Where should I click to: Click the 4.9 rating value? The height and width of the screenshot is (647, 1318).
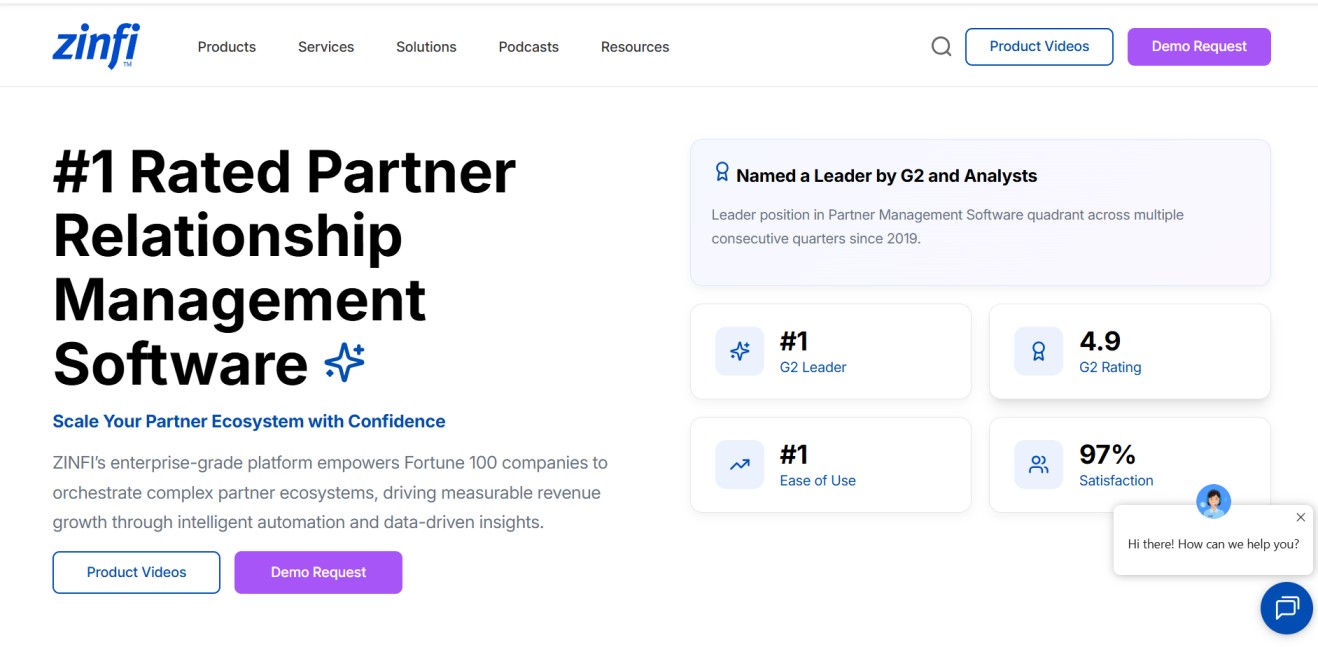(x=1100, y=341)
